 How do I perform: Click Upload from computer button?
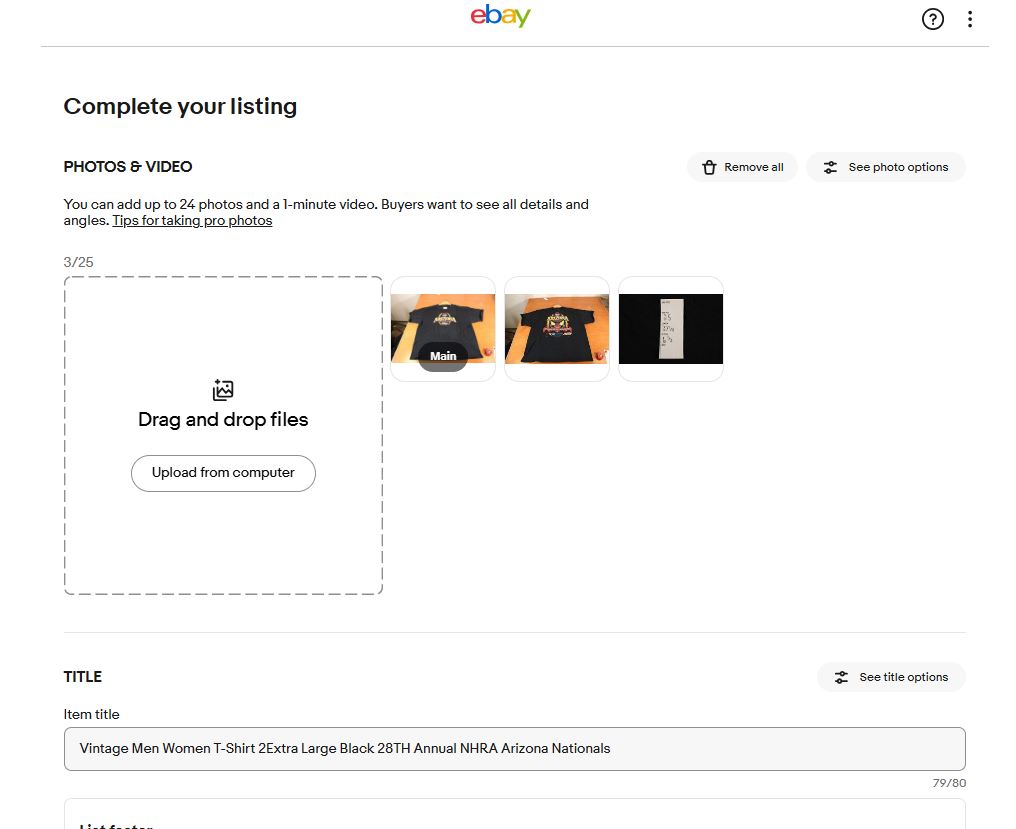(223, 473)
